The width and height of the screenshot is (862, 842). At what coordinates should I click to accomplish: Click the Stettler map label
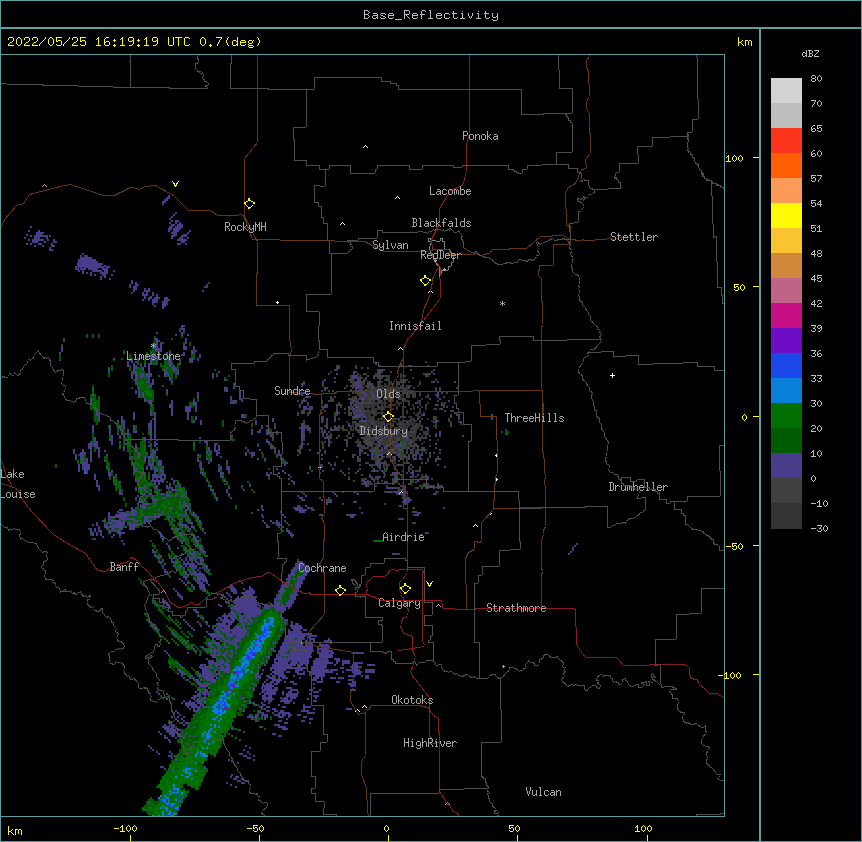coord(634,237)
